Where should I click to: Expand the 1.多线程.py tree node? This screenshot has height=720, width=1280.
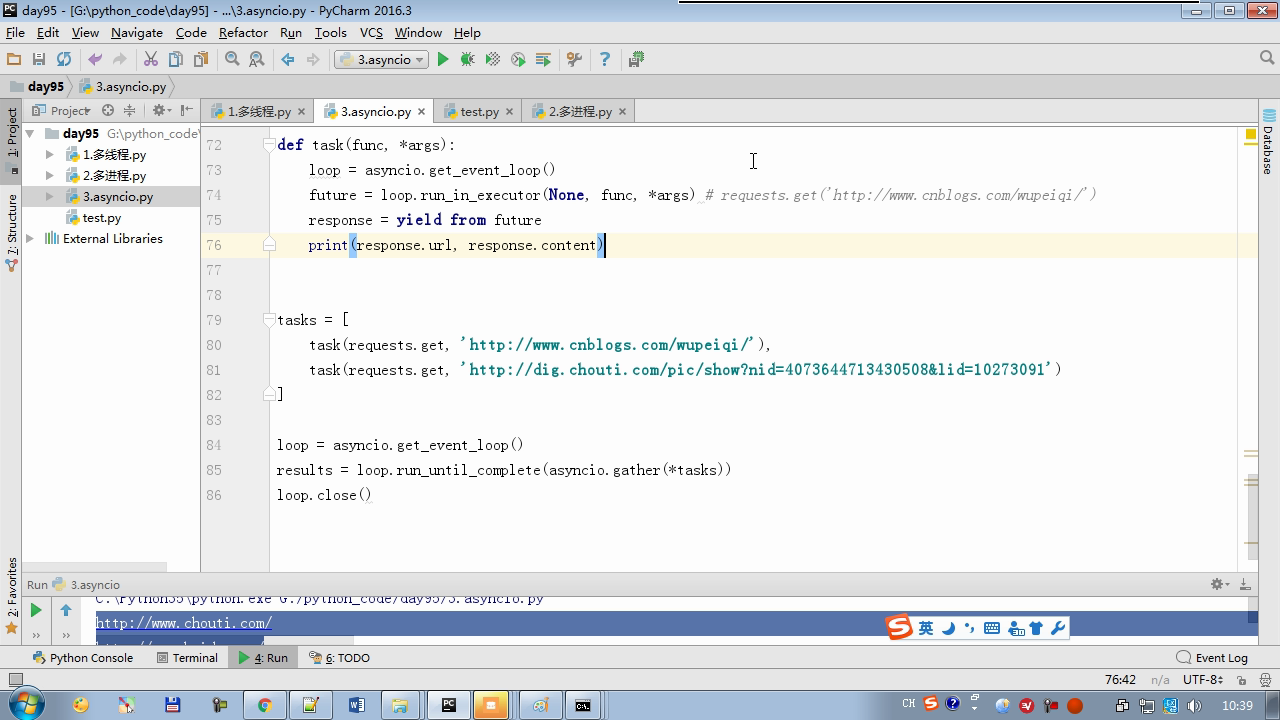(50, 155)
